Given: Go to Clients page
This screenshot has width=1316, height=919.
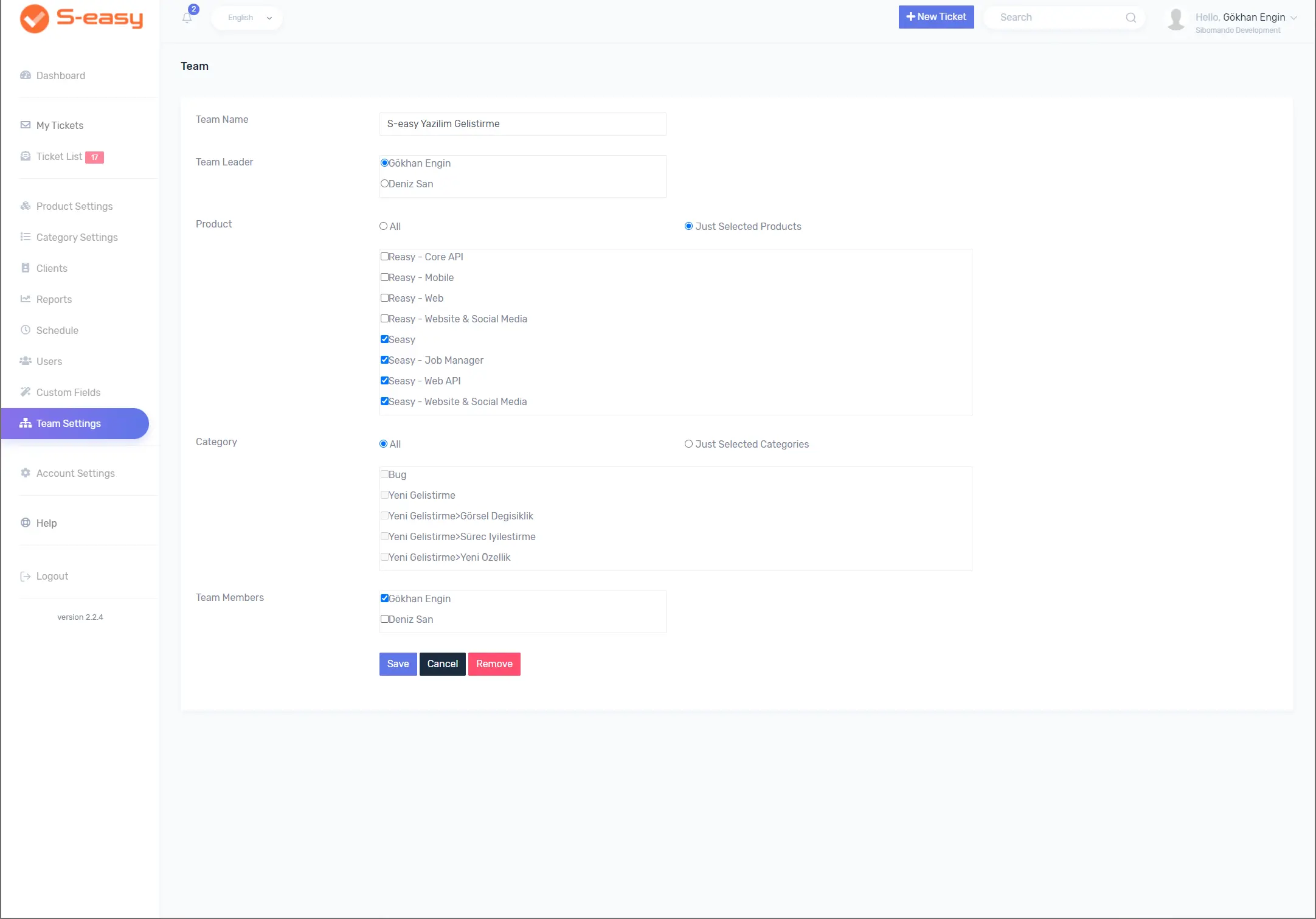Looking at the screenshot, I should (x=52, y=268).
